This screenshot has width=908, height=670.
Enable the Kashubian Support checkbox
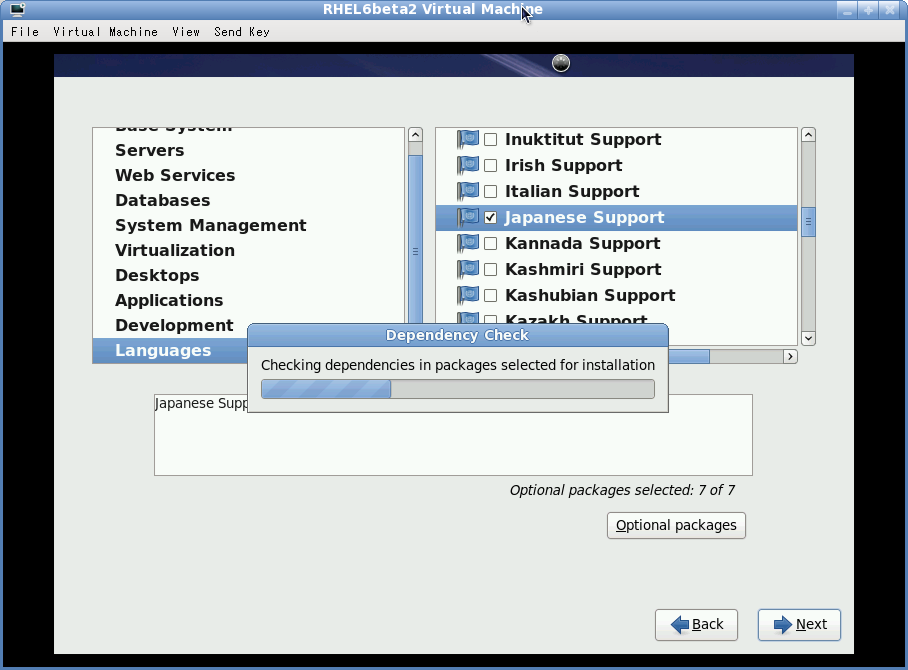coord(490,296)
